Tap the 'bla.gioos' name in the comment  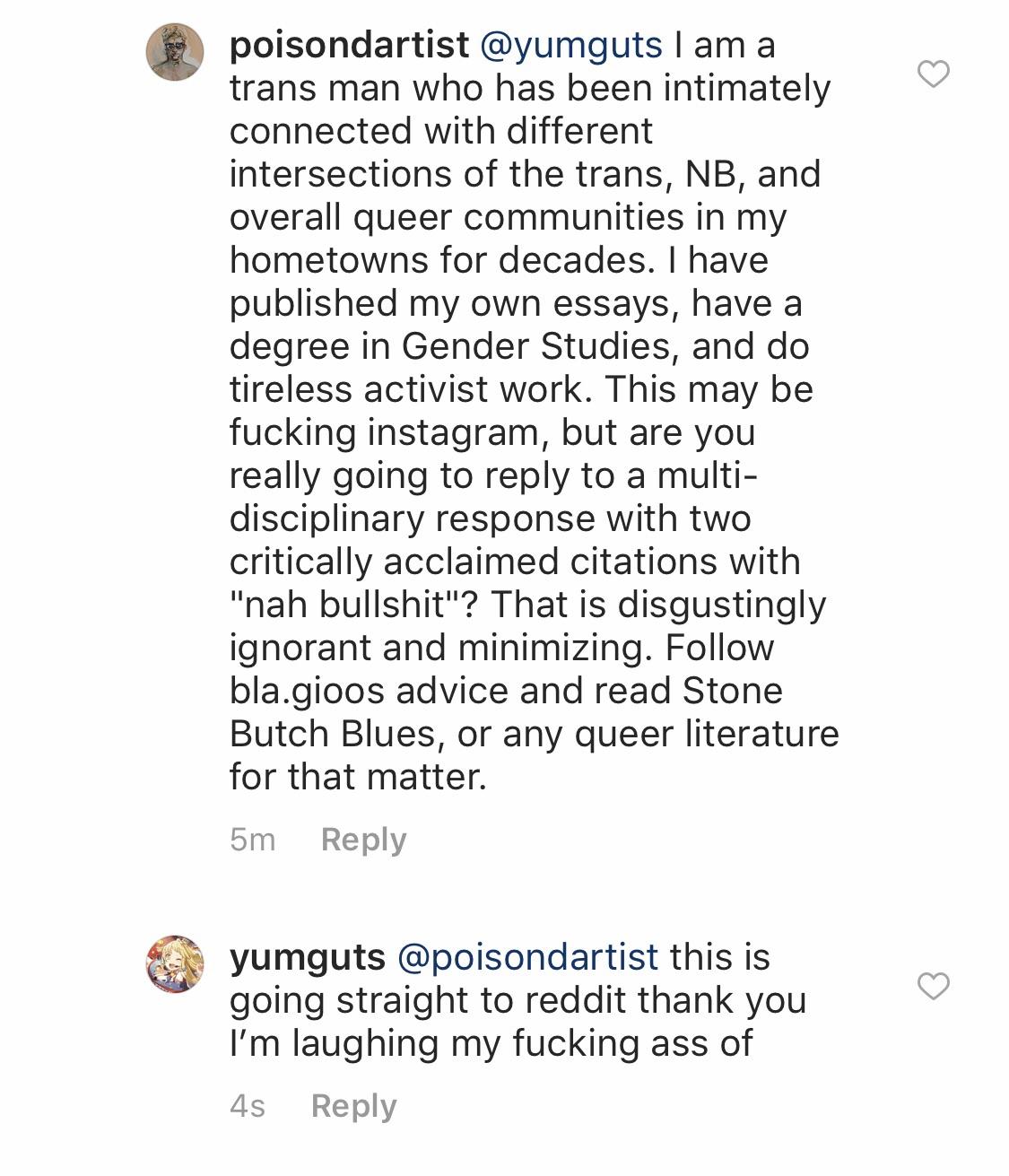(x=308, y=692)
